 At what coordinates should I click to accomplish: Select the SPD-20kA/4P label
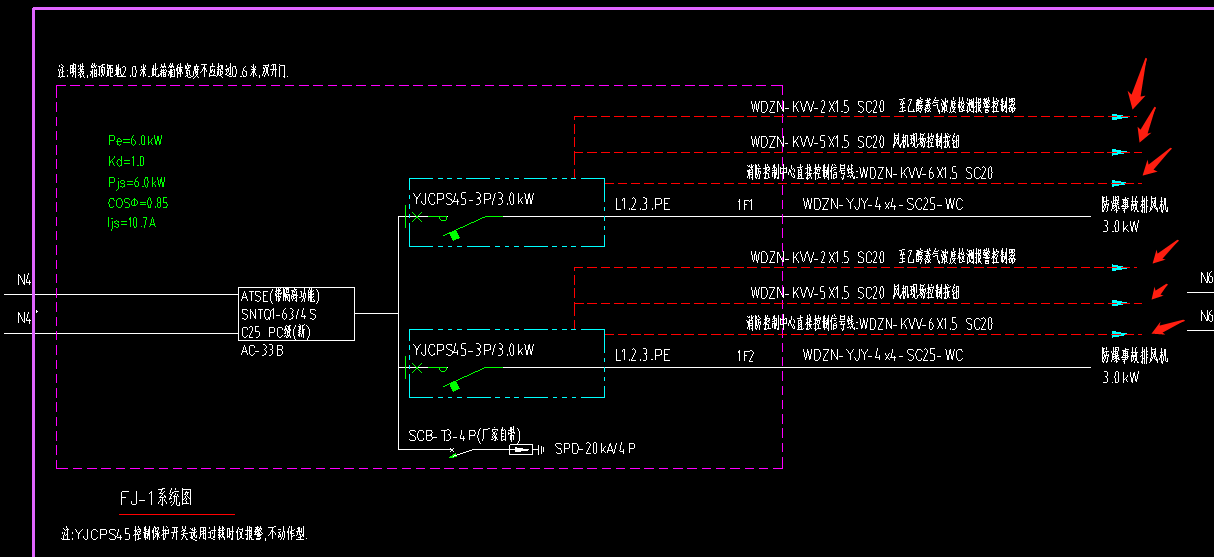pos(595,449)
